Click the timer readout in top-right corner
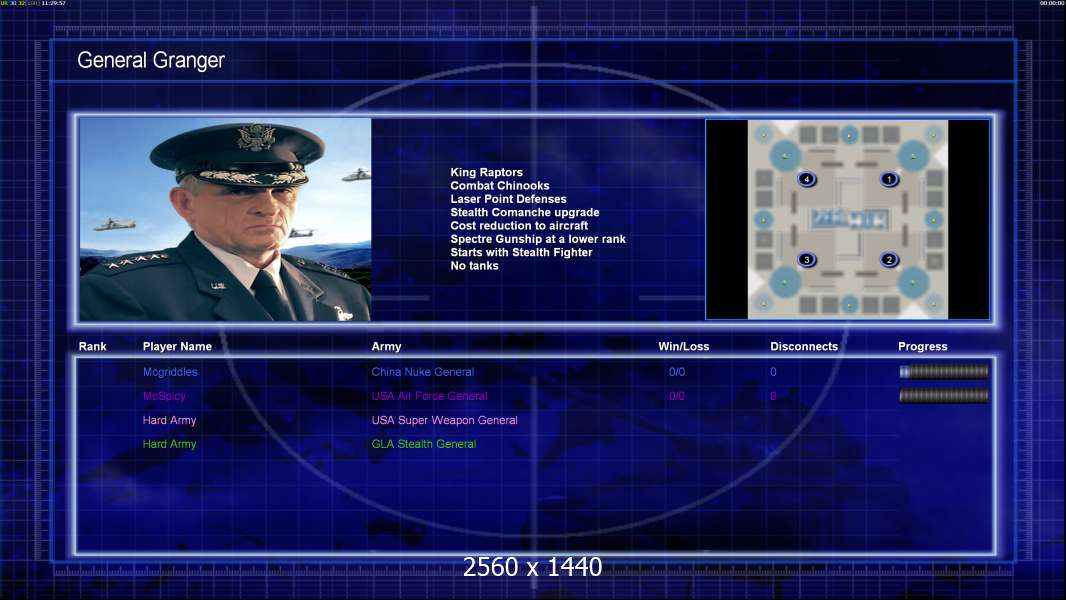The width and height of the screenshot is (1066, 600). pos(1052,3)
